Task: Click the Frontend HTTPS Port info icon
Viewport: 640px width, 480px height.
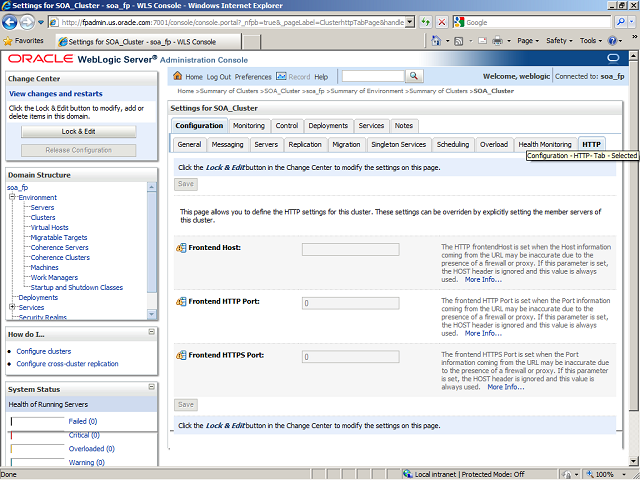Action: pos(181,355)
